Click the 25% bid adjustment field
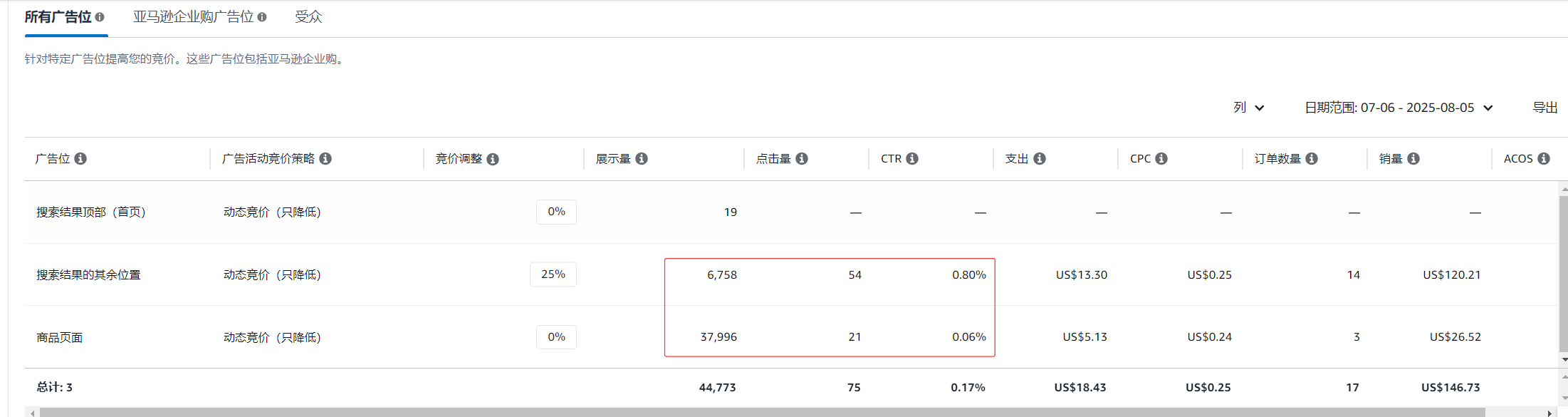 pos(553,274)
